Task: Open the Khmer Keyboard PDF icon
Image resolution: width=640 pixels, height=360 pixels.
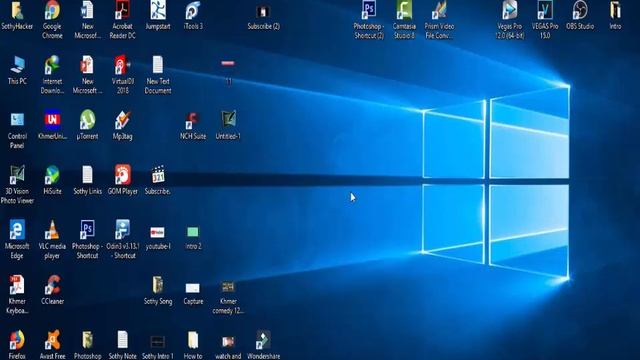Action: pos(17,285)
